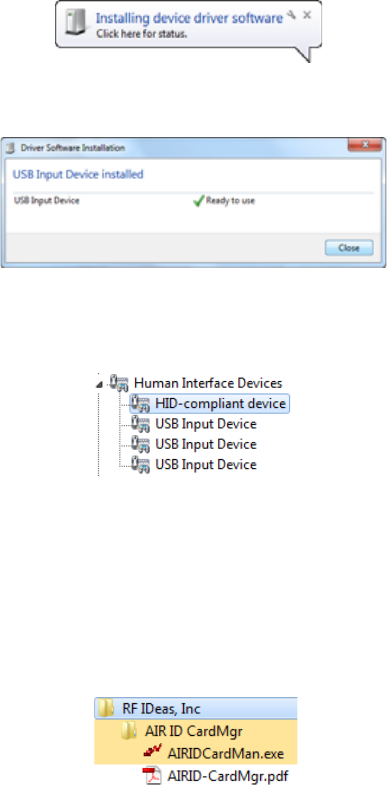
Task: Collapse the Human Interface Devices tree node
Action: [x=101, y=384]
